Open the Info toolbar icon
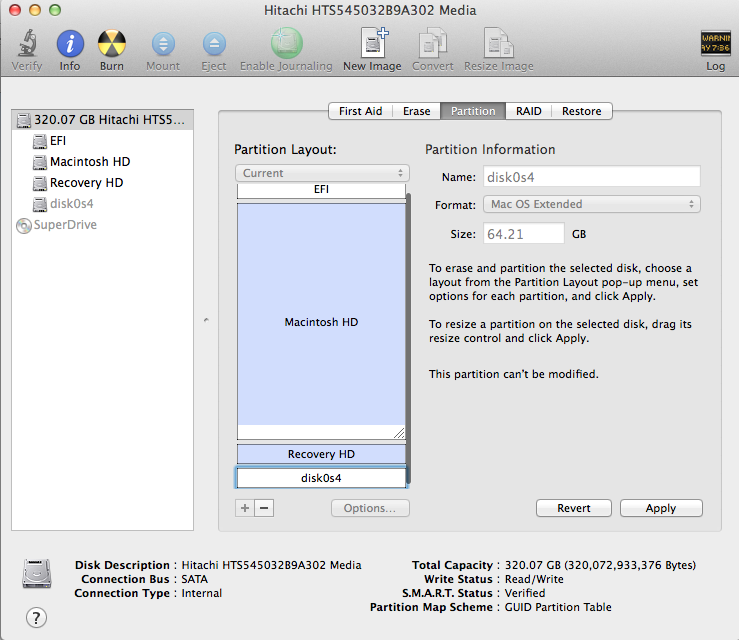The image size is (739, 640). coord(70,43)
